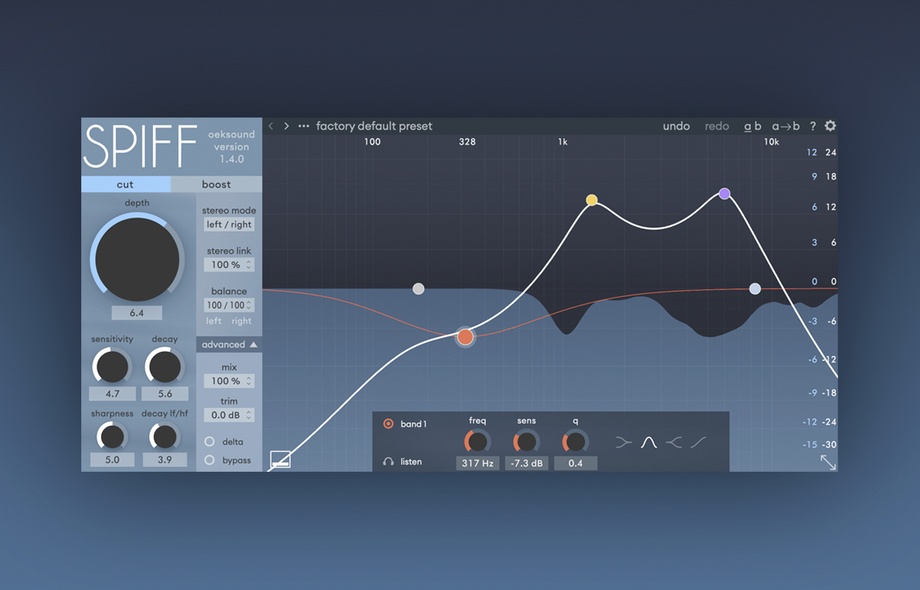This screenshot has height=590, width=920.
Task: Click the decay knob
Action: 165,366
